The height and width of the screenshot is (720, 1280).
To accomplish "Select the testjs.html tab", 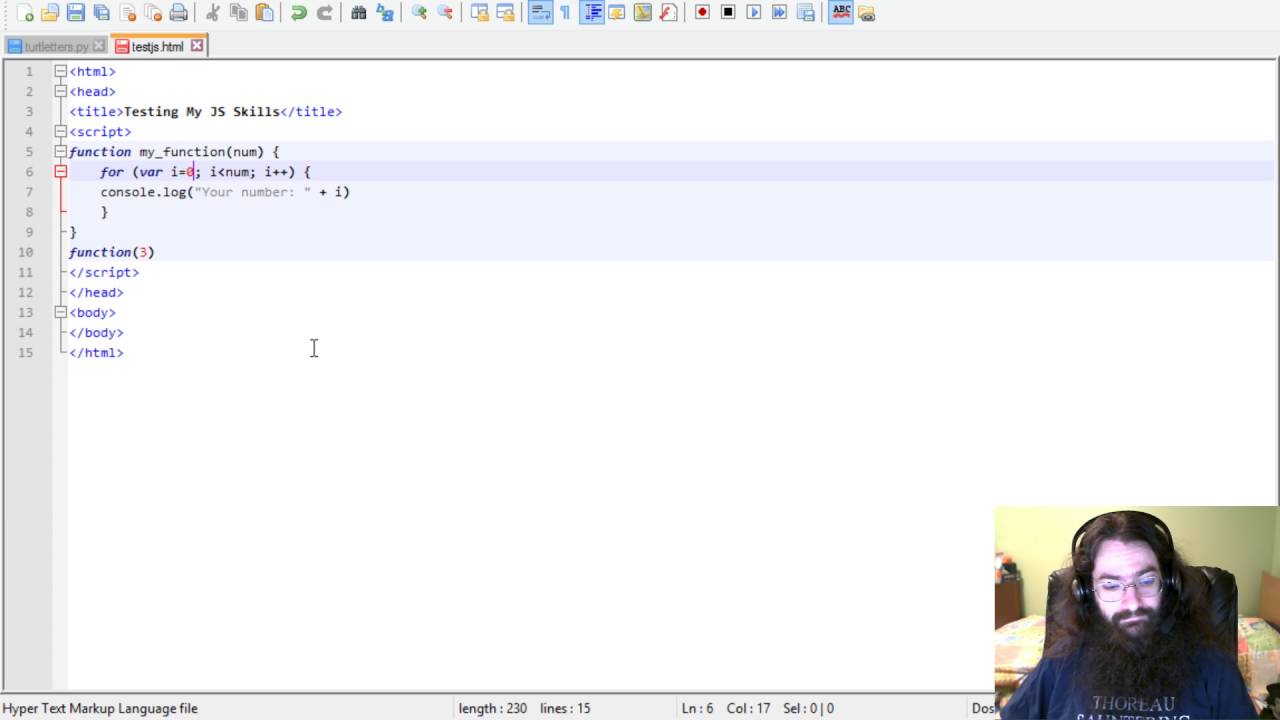I will click(157, 46).
